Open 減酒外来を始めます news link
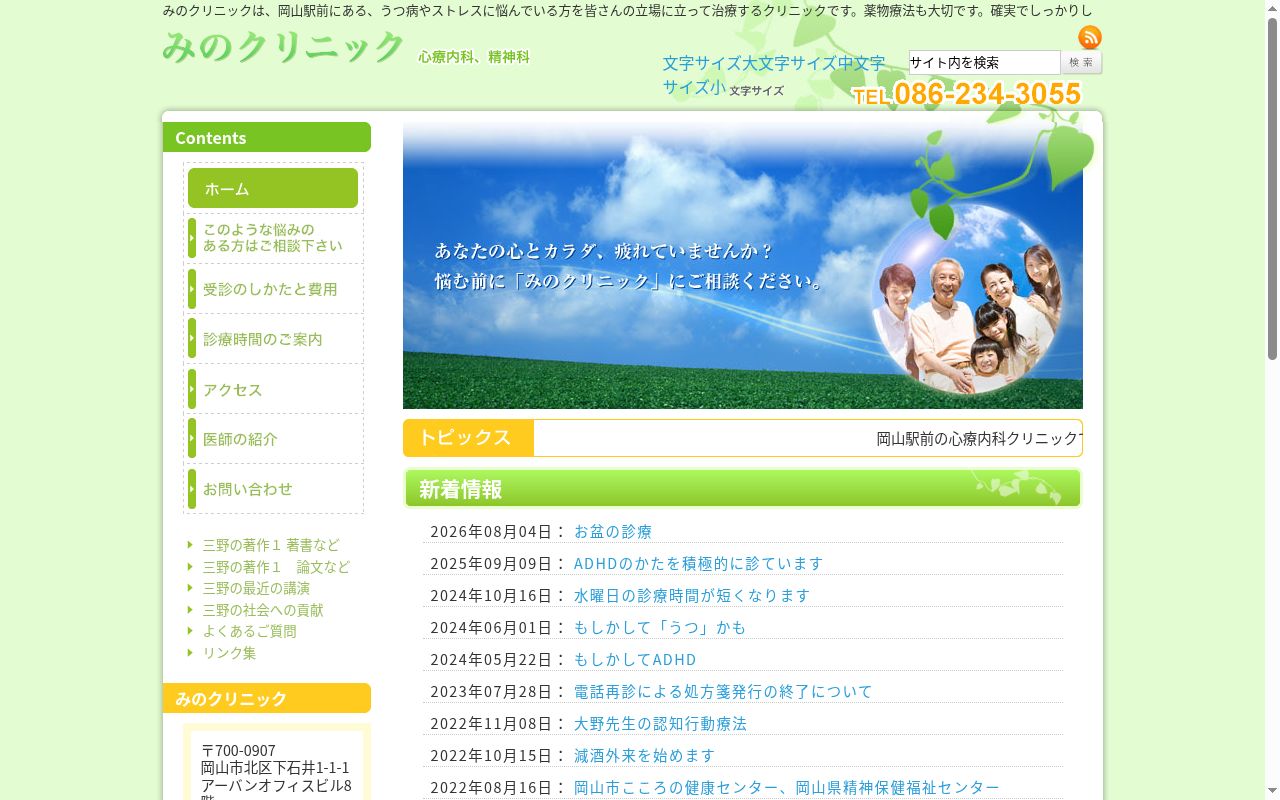 (645, 755)
